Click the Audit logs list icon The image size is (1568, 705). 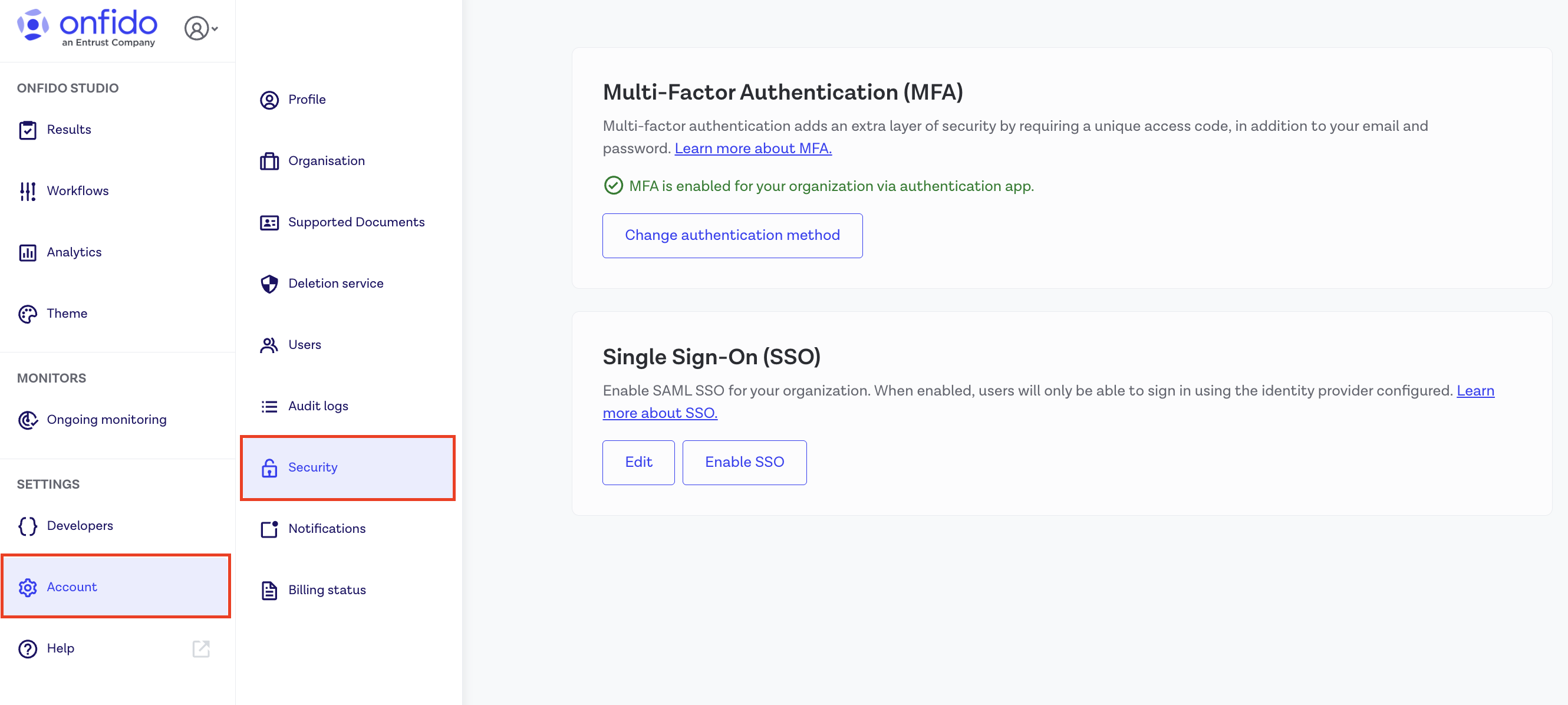pyautogui.click(x=269, y=406)
